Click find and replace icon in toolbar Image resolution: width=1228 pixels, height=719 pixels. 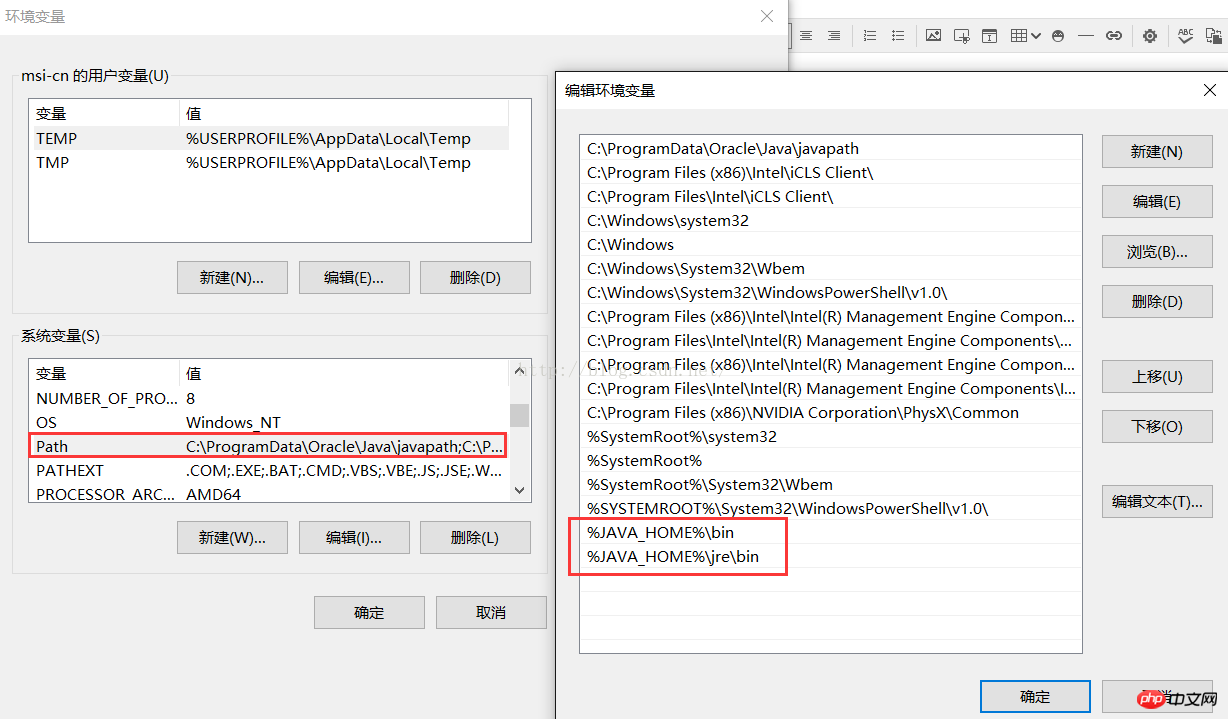click(x=1214, y=35)
